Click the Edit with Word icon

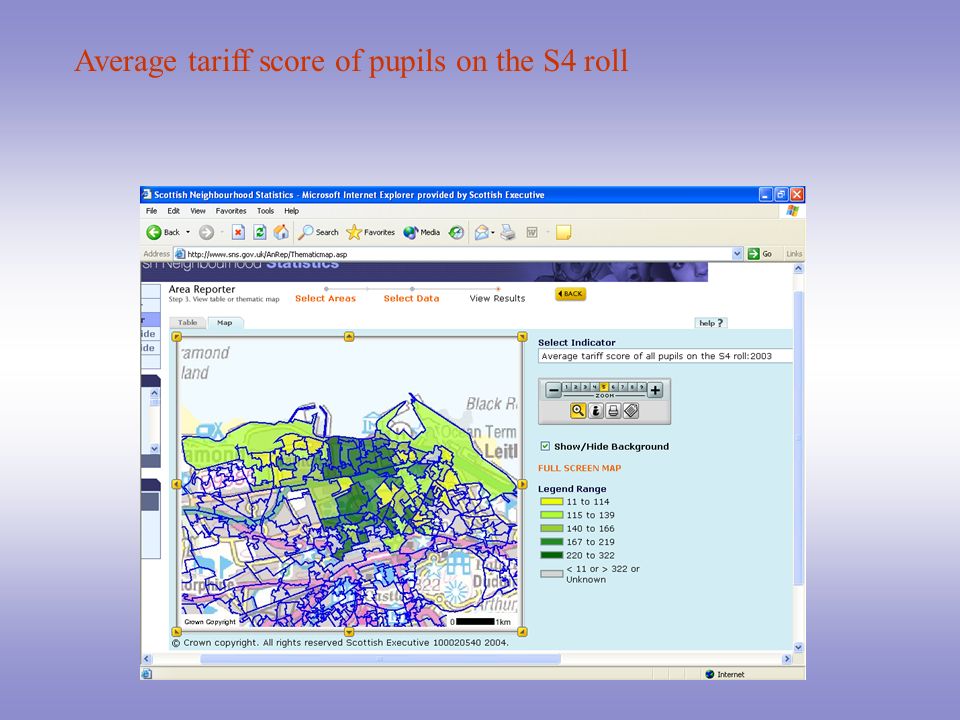pyautogui.click(x=532, y=232)
